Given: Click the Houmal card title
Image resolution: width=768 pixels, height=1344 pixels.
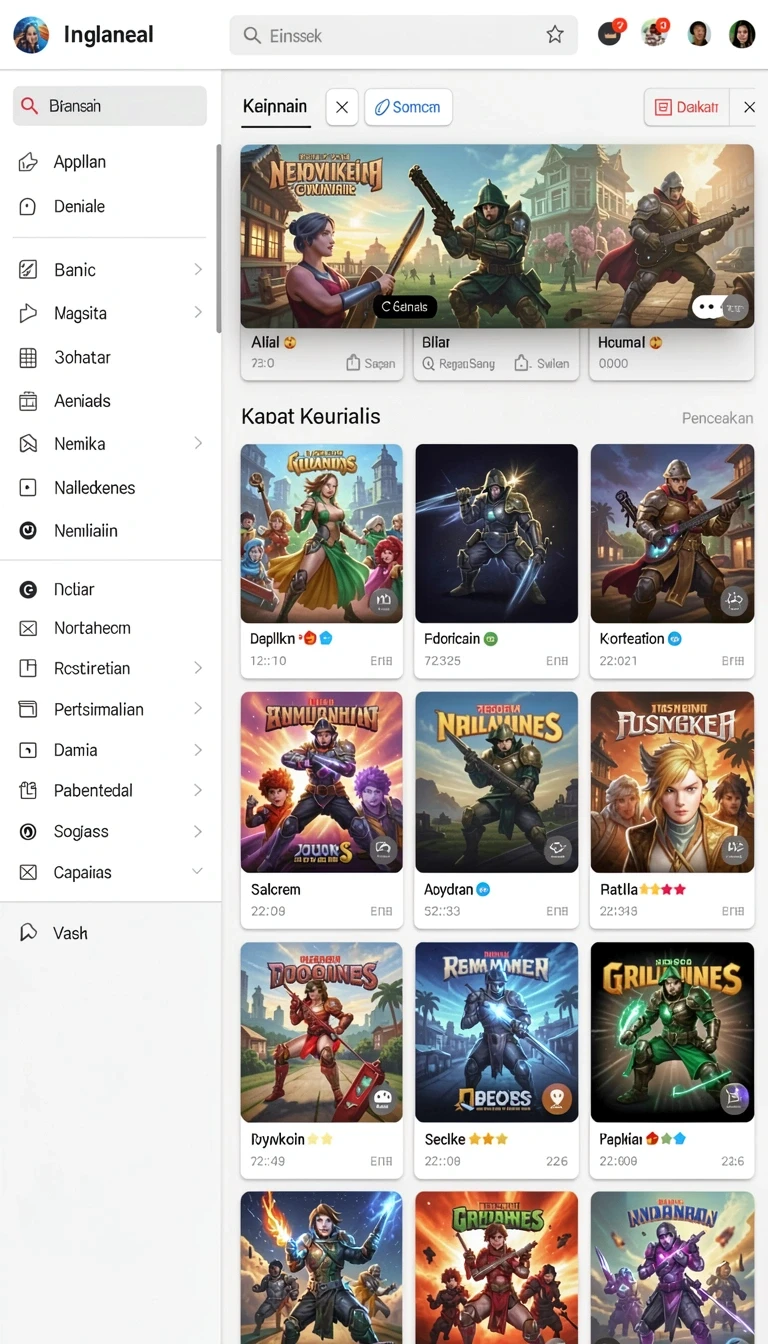Looking at the screenshot, I should click(x=623, y=342).
